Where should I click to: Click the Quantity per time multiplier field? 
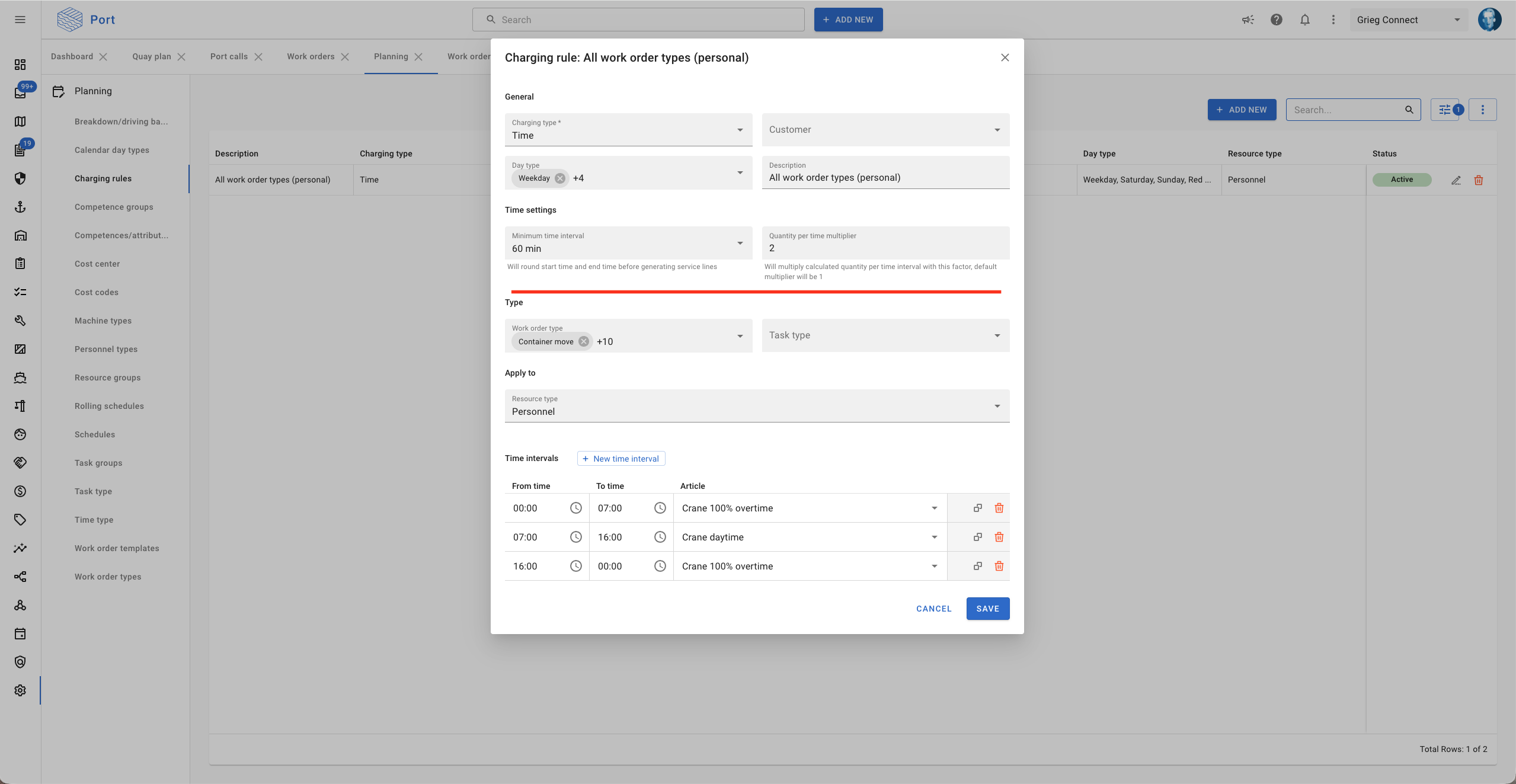885,248
